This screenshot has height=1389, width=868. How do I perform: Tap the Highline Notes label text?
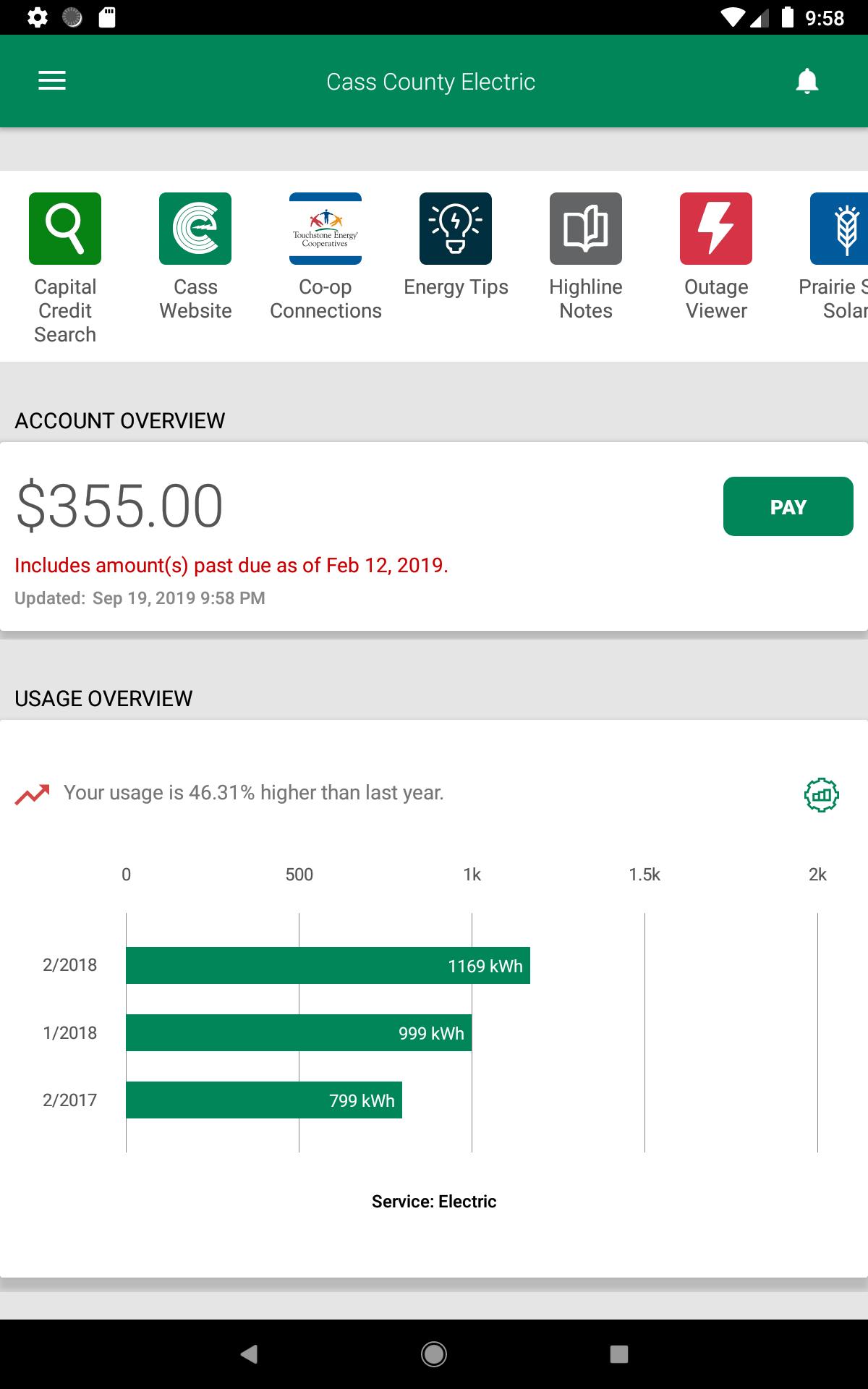(586, 299)
